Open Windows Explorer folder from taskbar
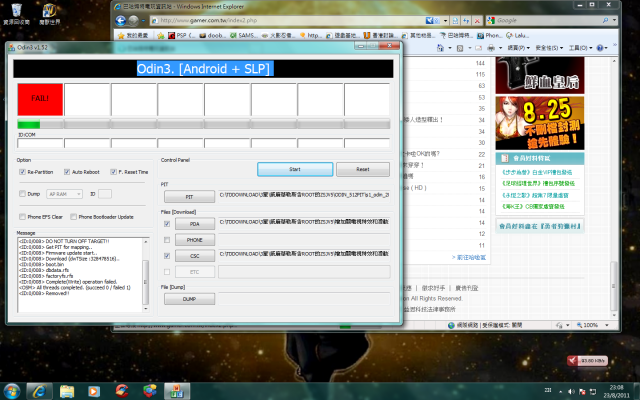The width and height of the screenshot is (640, 400). [67, 391]
